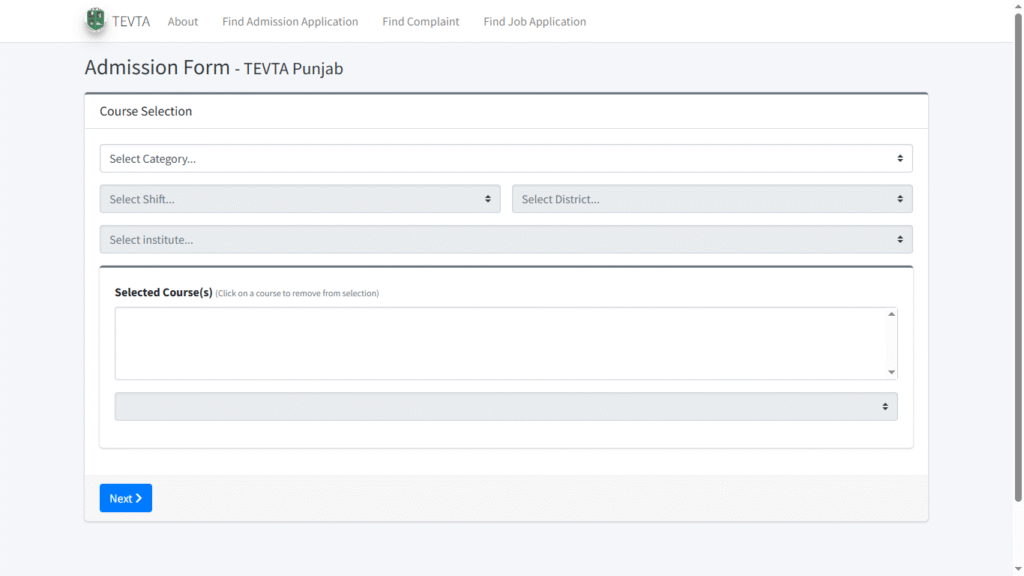Click the 'Selected Course(s)' label

point(163,293)
